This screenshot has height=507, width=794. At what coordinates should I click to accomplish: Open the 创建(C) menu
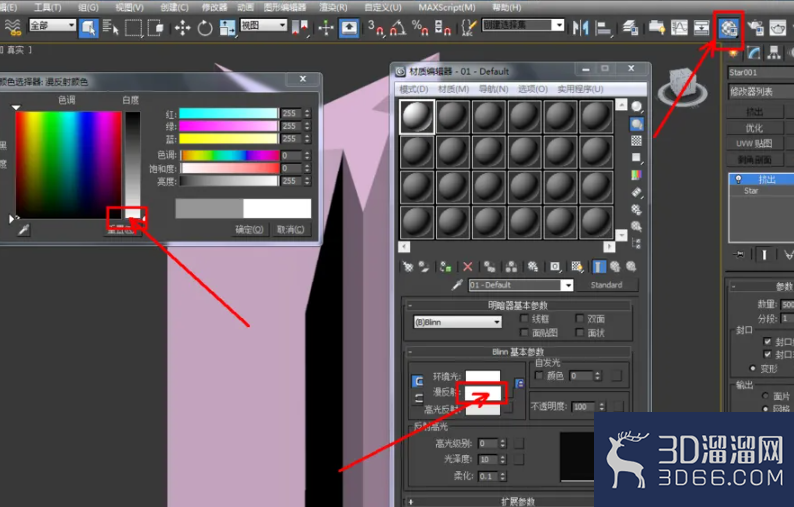[174, 7]
